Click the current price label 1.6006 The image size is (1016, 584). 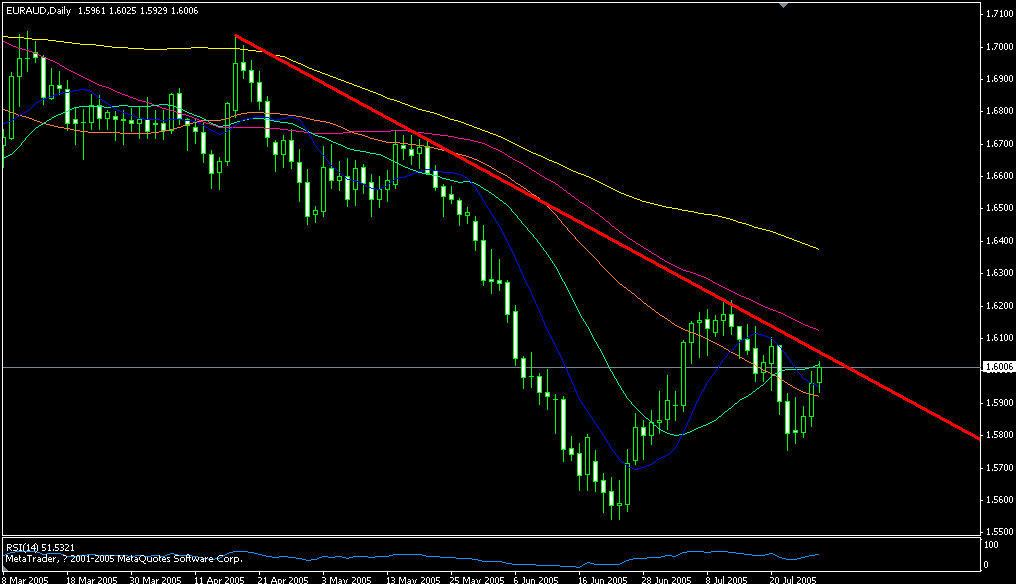click(x=999, y=367)
